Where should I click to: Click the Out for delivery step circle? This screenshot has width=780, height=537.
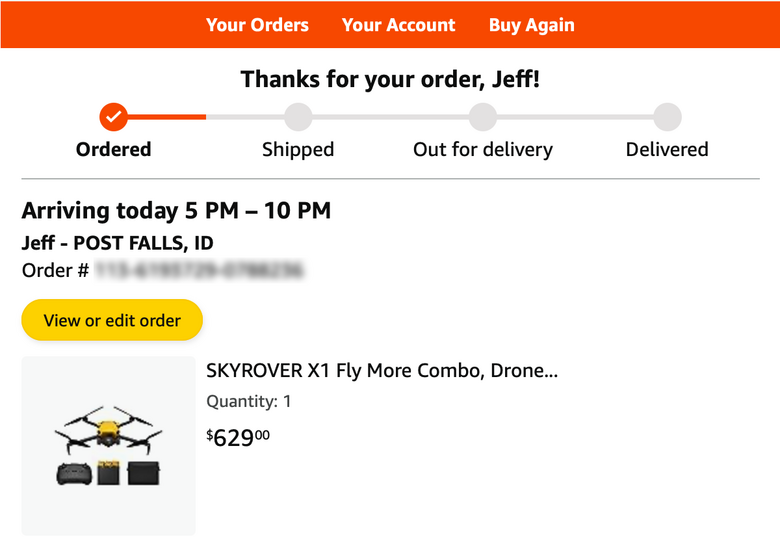(x=483, y=117)
